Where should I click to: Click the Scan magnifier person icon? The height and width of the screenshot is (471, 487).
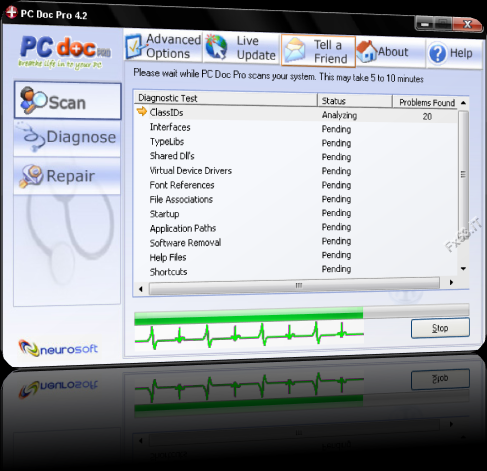[x=33, y=100]
